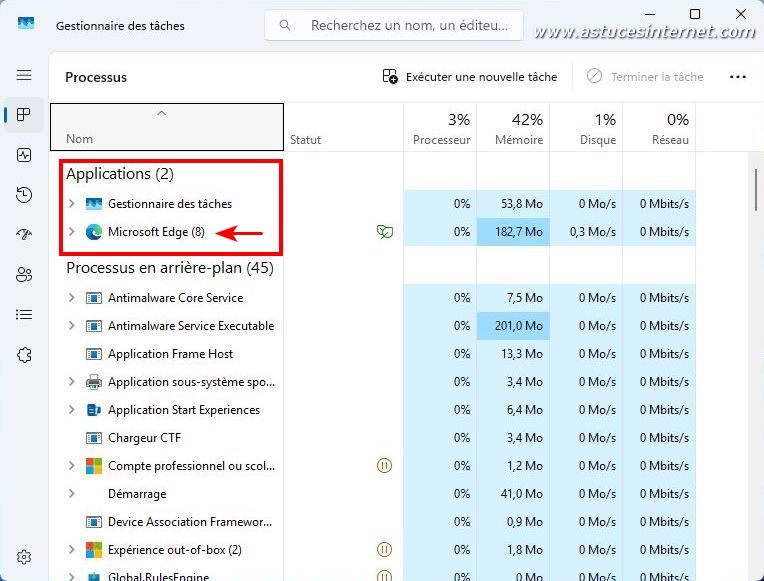The height and width of the screenshot is (581, 764).
Task: Open the Users page in sidebar
Action: pyautogui.click(x=24, y=275)
